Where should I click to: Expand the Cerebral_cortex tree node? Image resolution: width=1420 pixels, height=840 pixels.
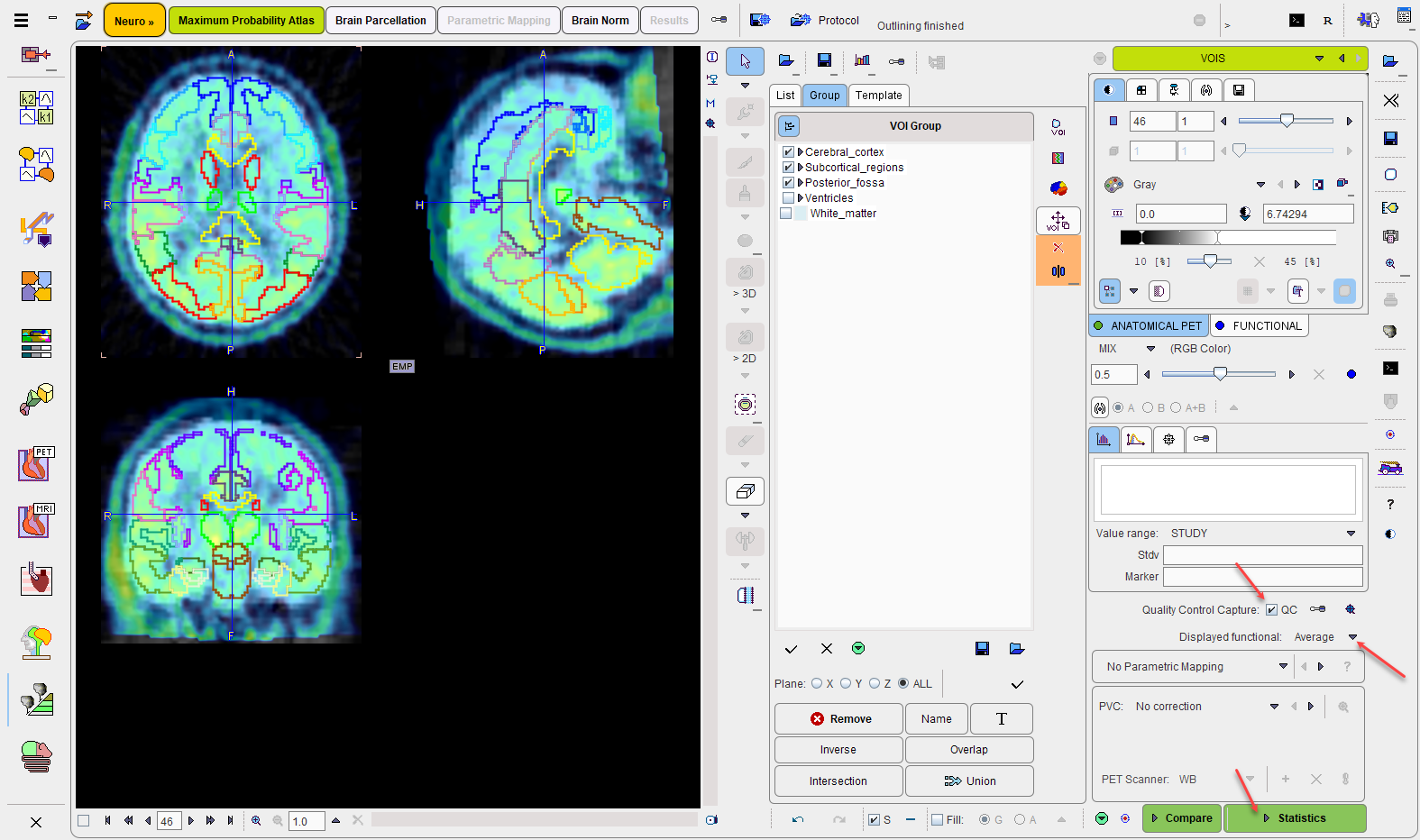pyautogui.click(x=801, y=152)
